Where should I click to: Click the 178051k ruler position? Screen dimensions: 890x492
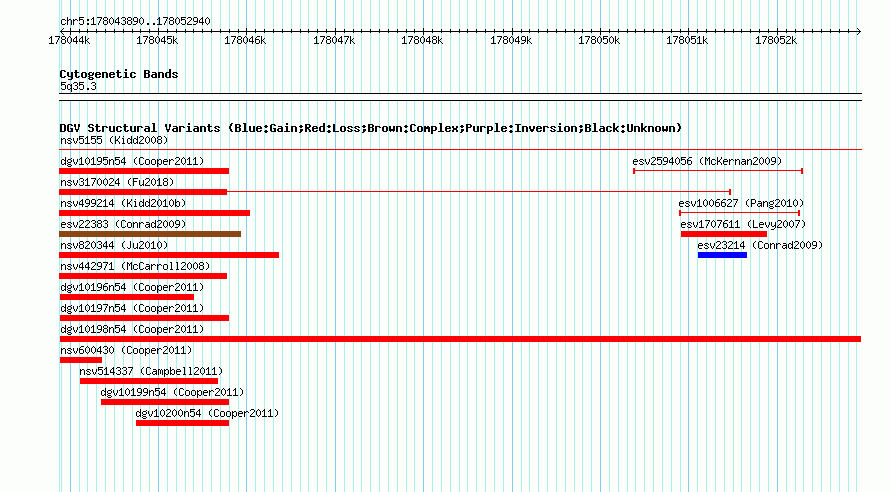tap(687, 40)
